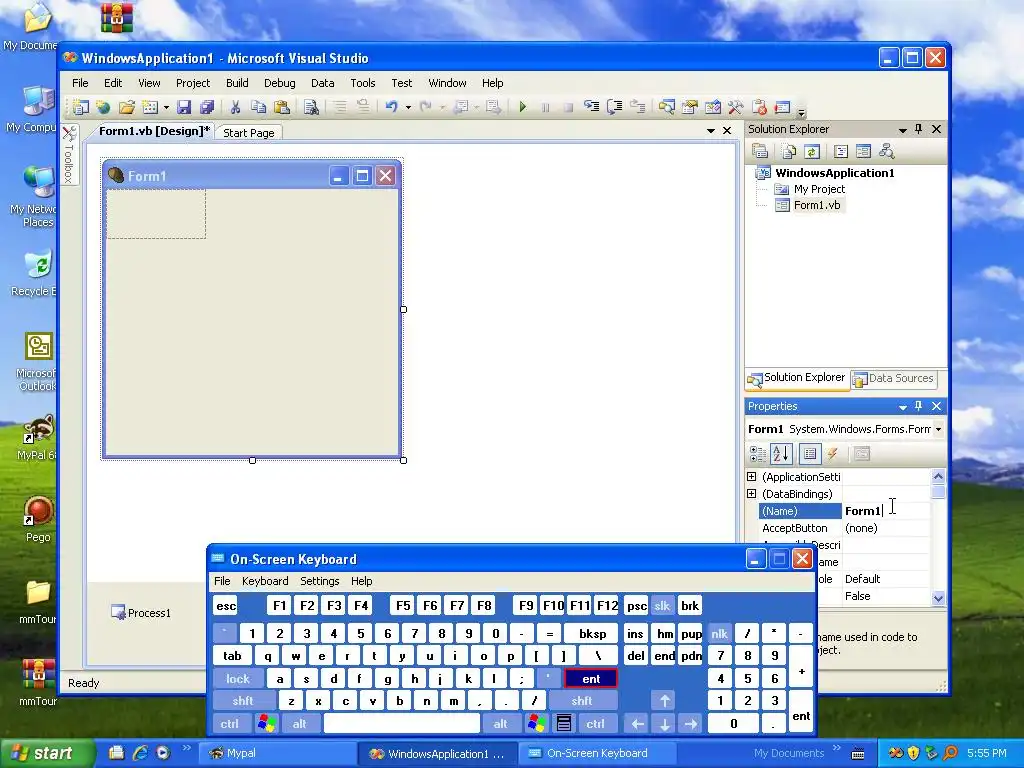
Task: Click the Copy toolbar icon
Action: click(259, 107)
